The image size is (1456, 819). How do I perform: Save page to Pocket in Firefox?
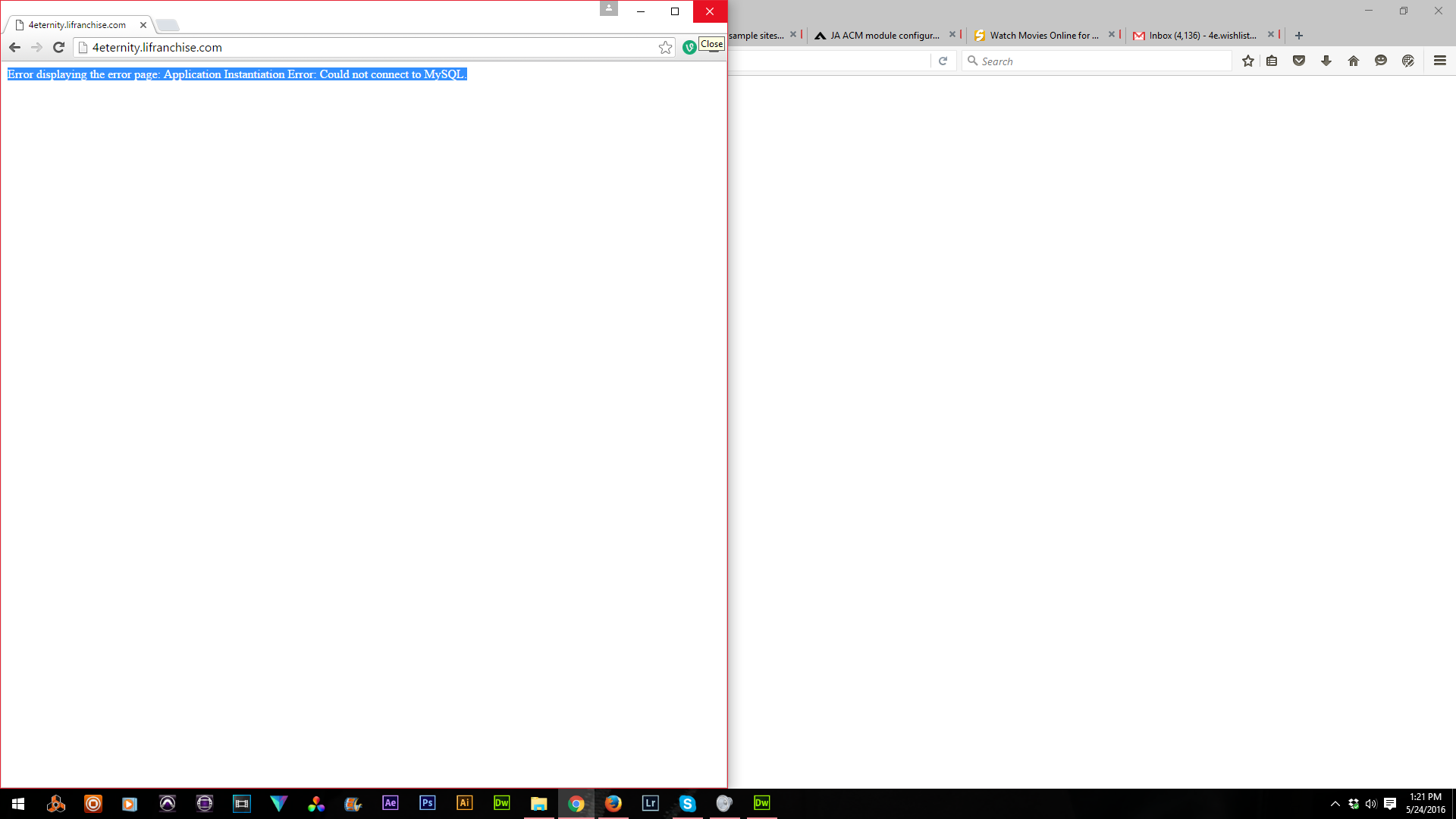(x=1298, y=61)
